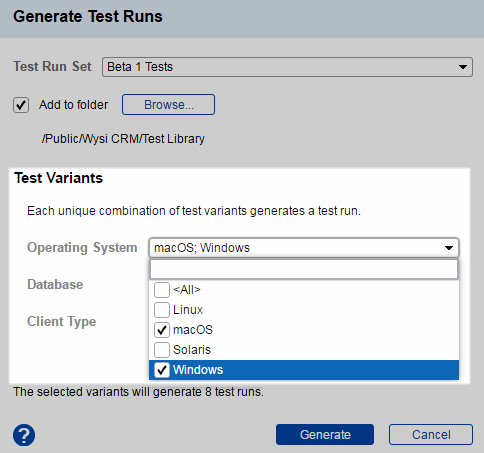The height and width of the screenshot is (453, 484).
Task: Select the Solaris list entry
Action: point(304,350)
